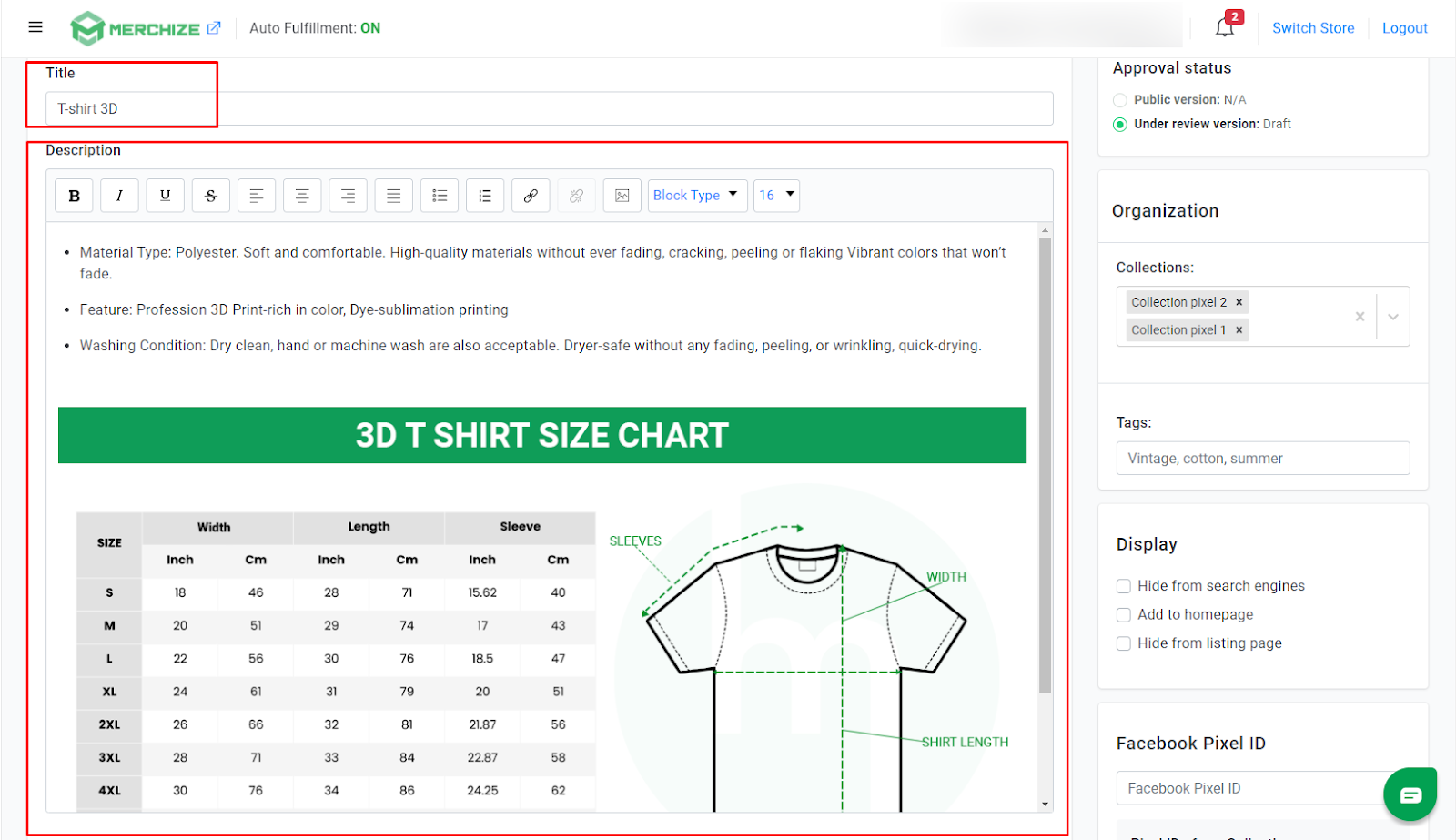Click the "Width" column header in size chart
Screen dimensions: 1456x840
click(x=214, y=528)
